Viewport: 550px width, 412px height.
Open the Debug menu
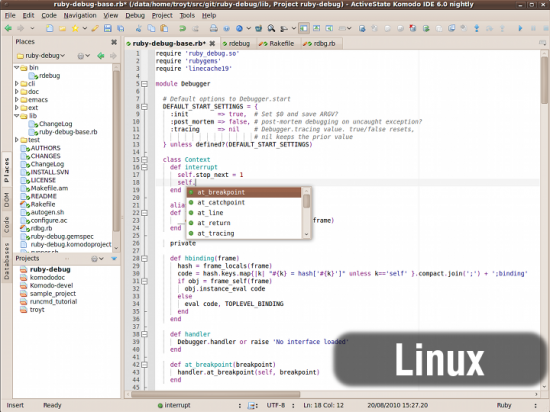(135, 15)
